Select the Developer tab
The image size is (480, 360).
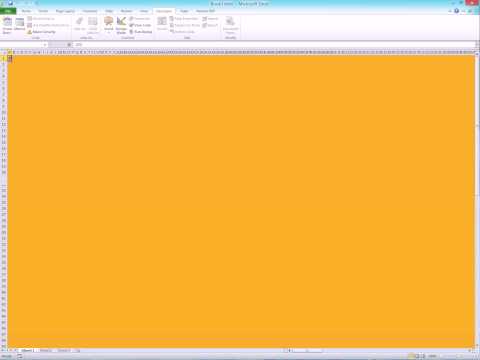coord(164,11)
